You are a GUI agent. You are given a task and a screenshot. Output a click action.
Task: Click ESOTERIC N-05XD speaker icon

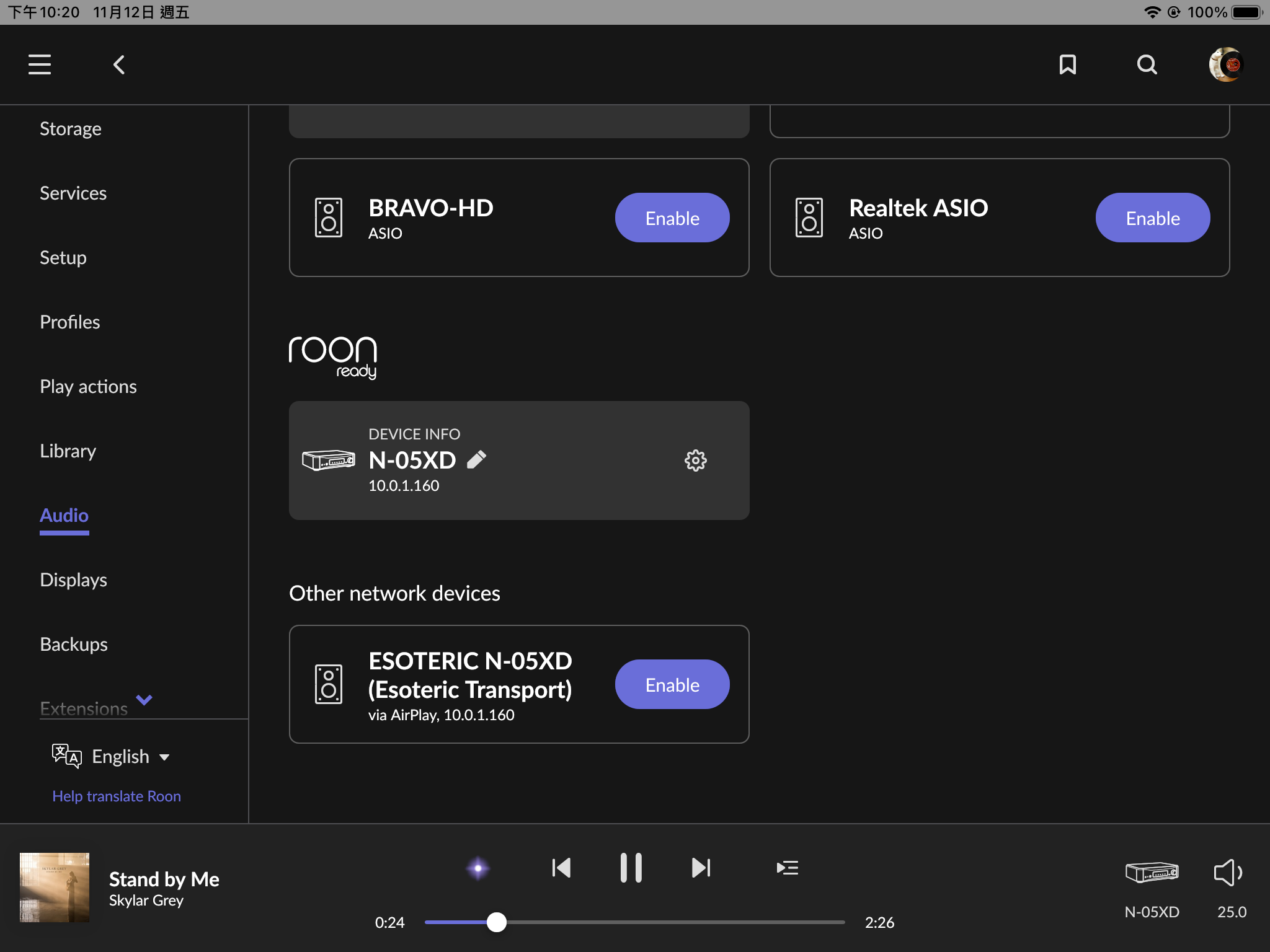click(x=329, y=684)
